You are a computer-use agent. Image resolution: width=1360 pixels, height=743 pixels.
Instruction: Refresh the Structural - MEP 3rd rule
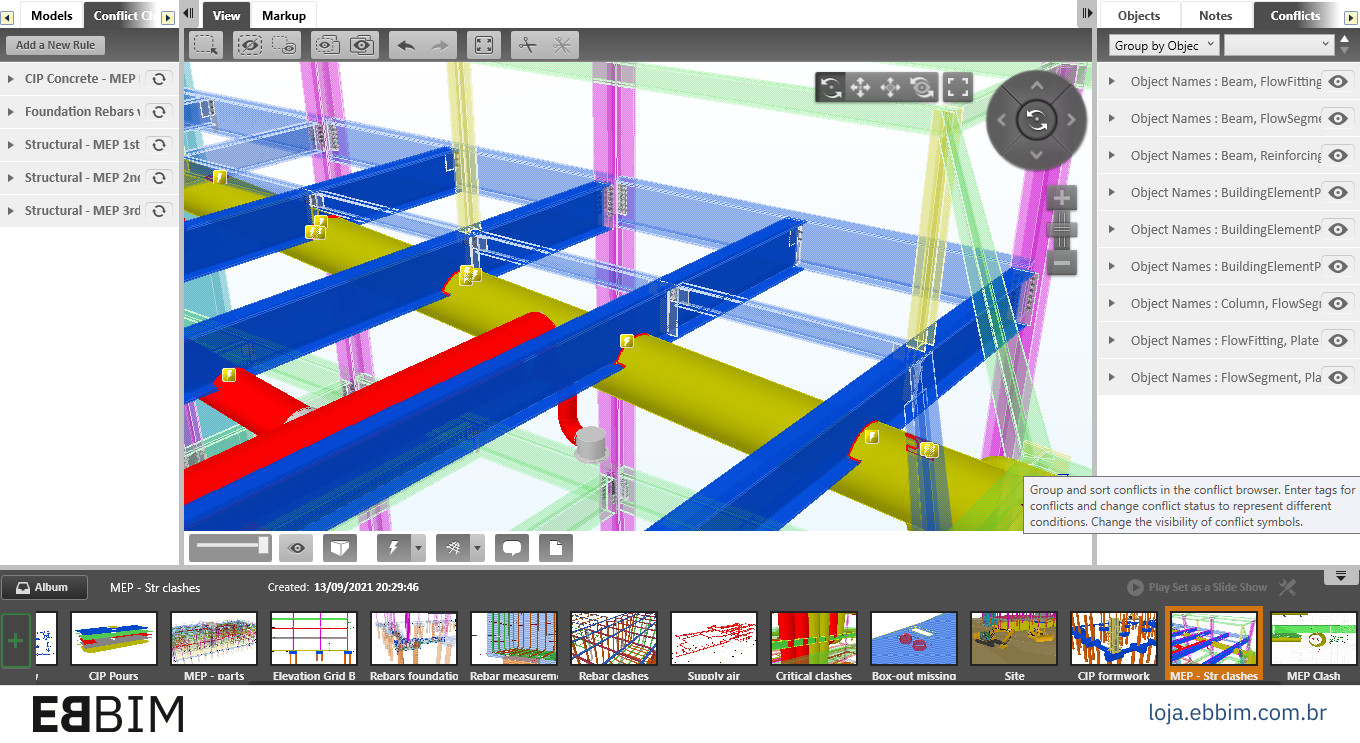158,211
